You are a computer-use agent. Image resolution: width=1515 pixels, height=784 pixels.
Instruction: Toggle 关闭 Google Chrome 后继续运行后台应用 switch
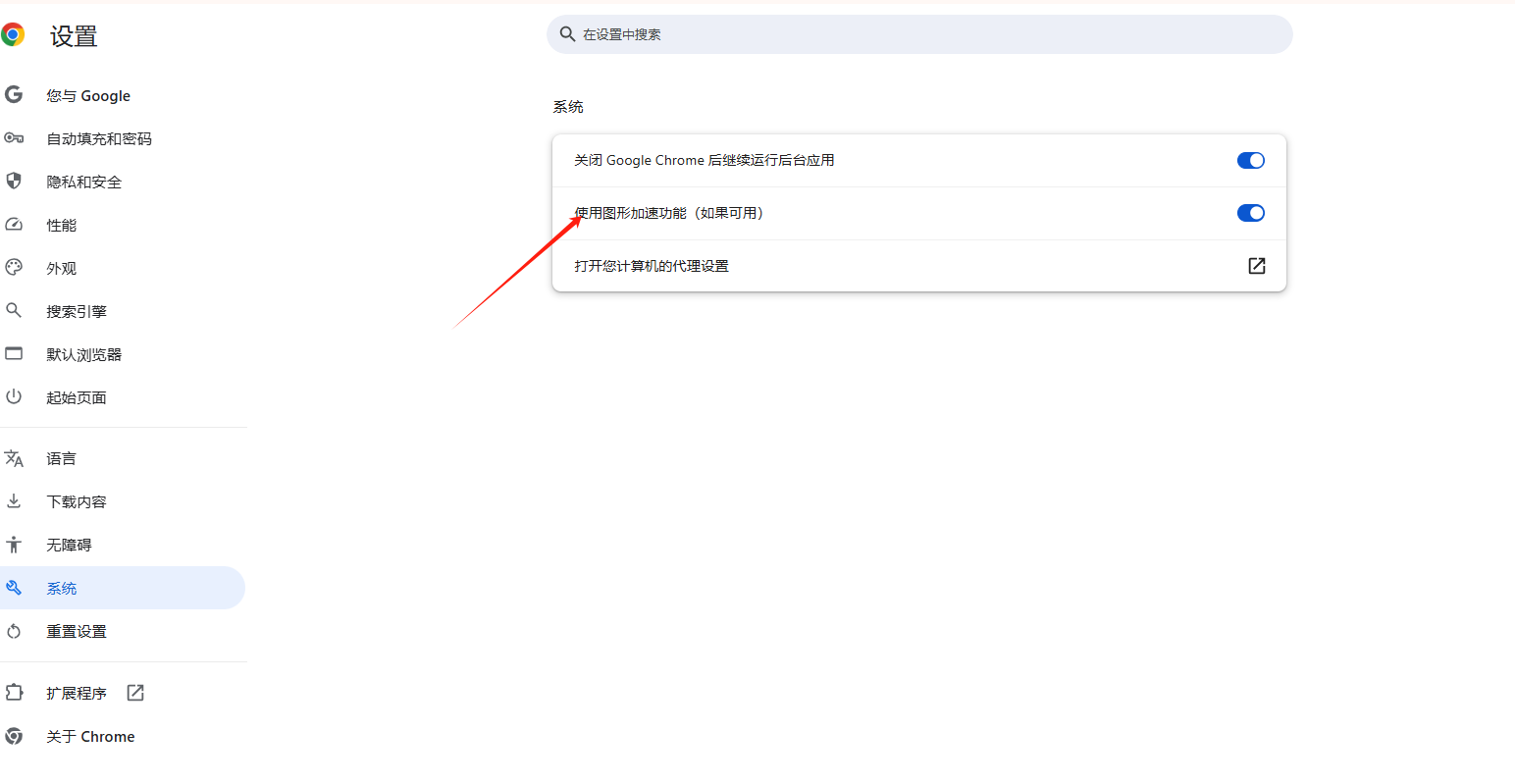[1251, 160]
